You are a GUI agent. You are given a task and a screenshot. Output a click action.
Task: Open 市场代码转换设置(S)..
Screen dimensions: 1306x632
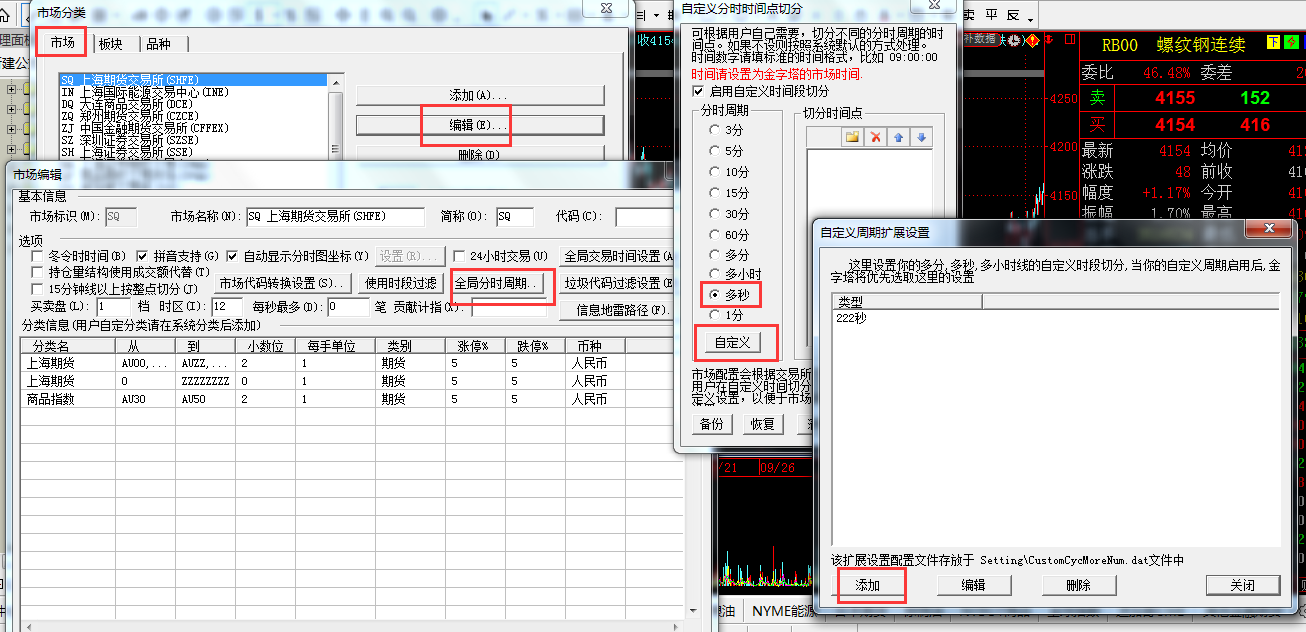click(x=283, y=283)
